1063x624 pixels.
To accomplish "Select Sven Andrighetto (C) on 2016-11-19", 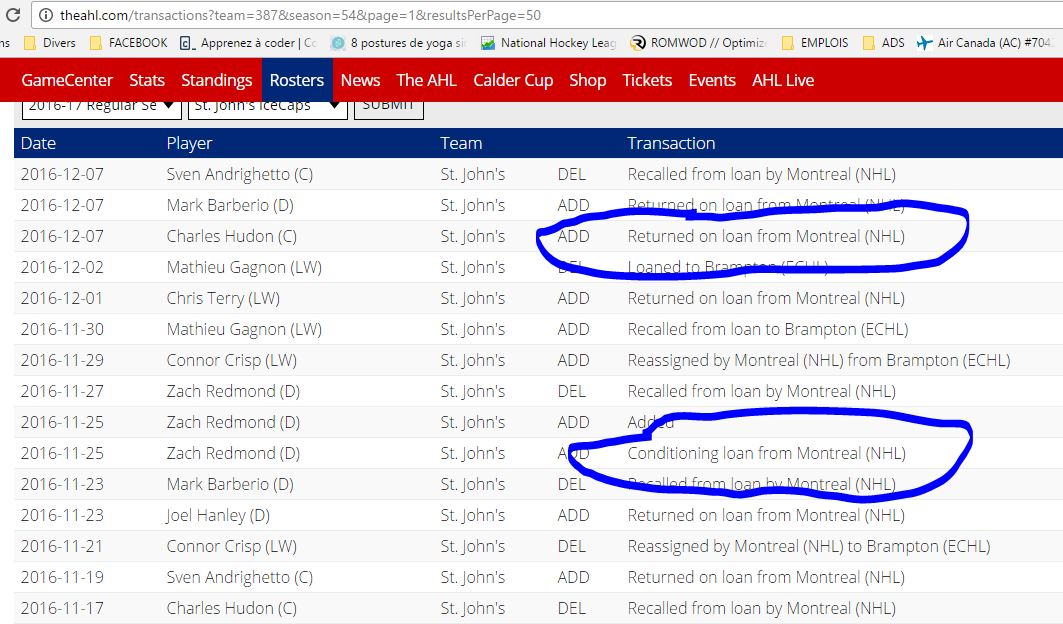I will click(240, 577).
